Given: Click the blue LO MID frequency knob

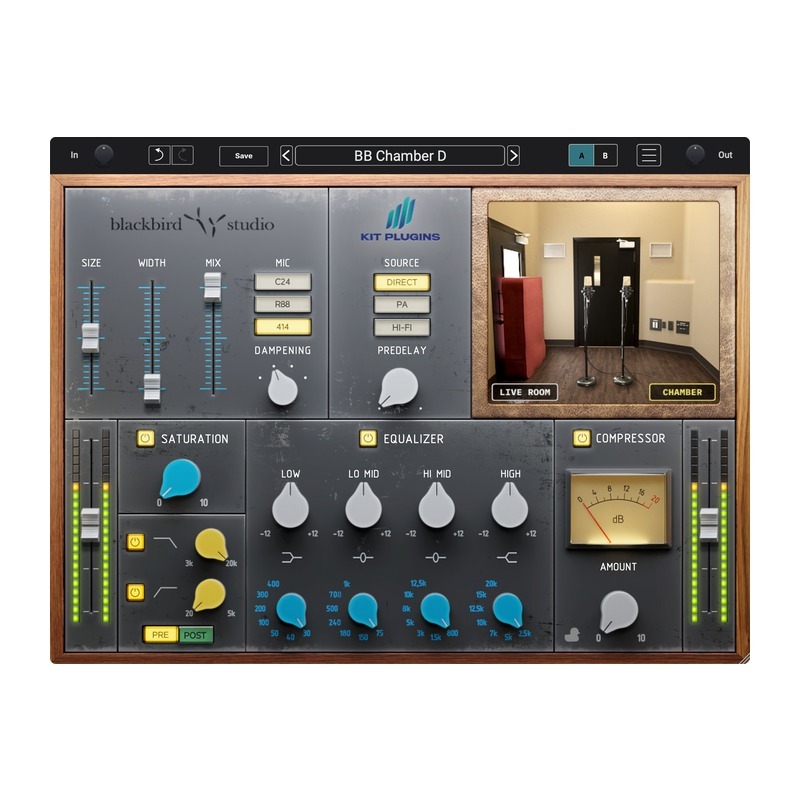Looking at the screenshot, I should (x=363, y=610).
